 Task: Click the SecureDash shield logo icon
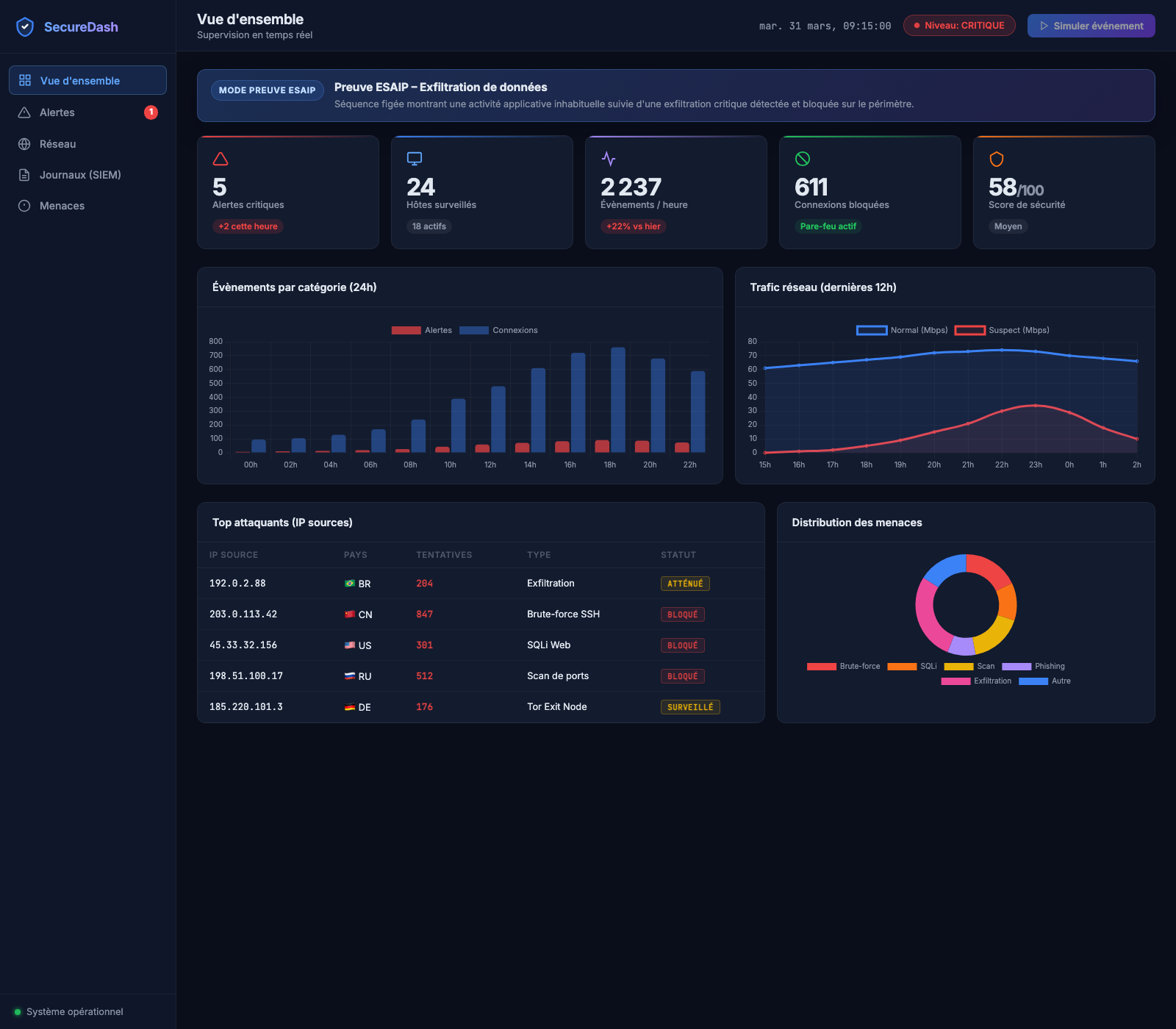click(25, 27)
